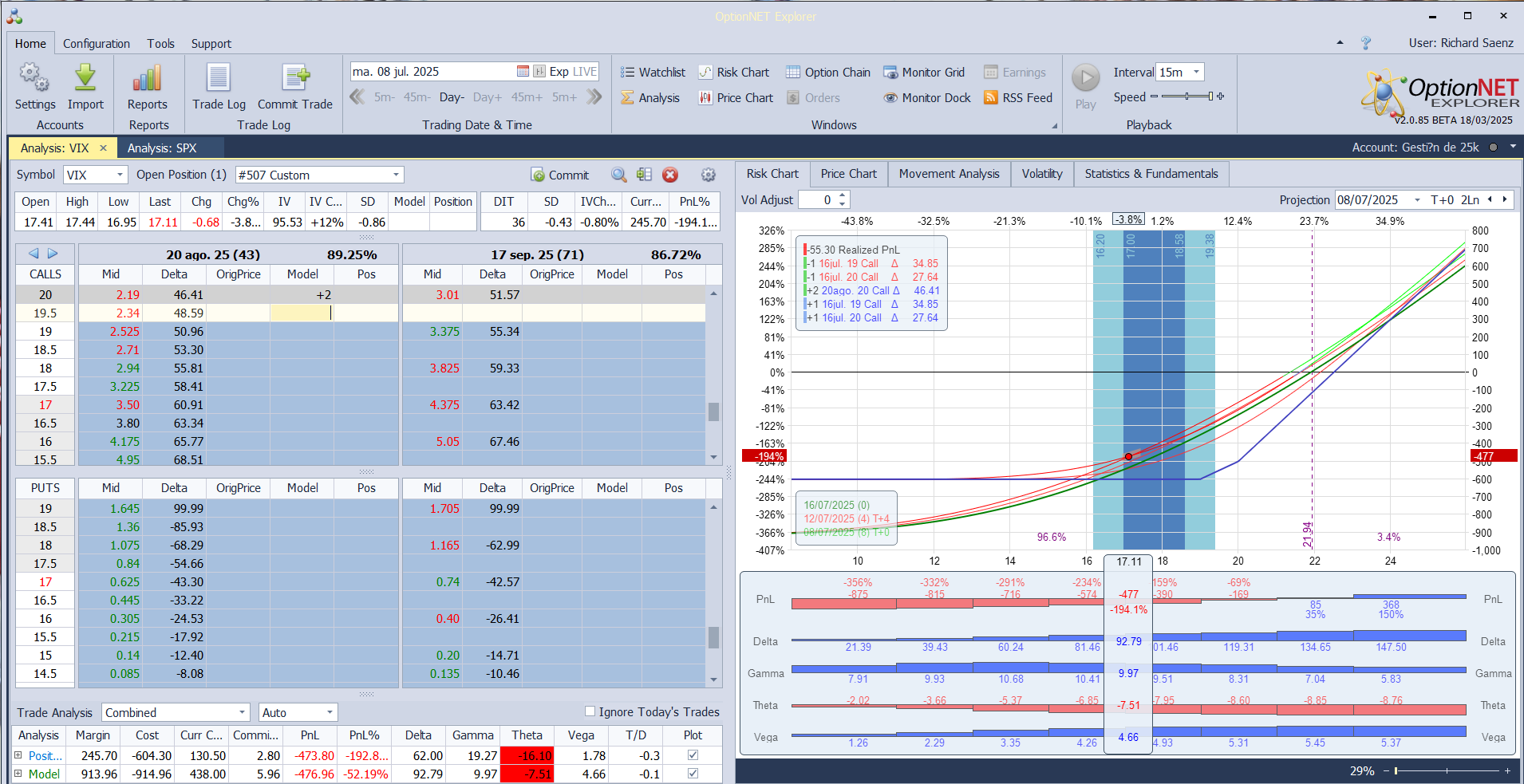Open the #507 Custom position dropdown
This screenshot has height=784, width=1524.
396,175
